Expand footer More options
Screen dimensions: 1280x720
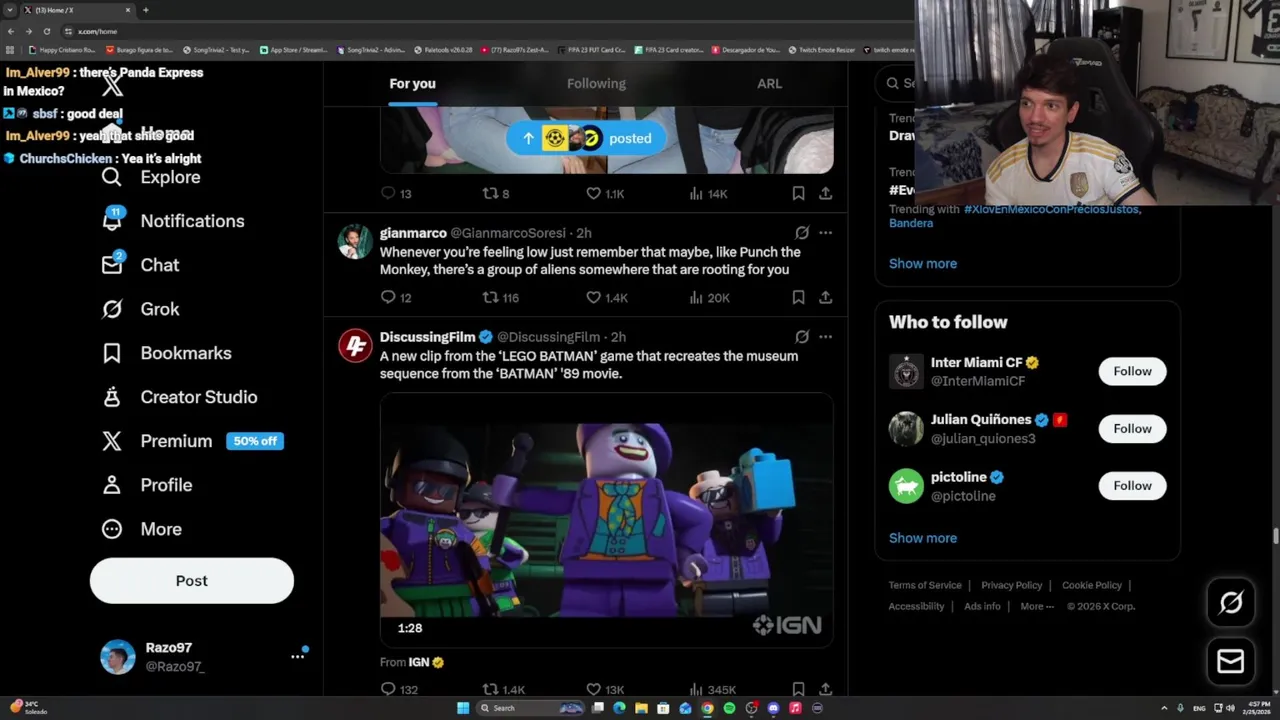click(1037, 606)
